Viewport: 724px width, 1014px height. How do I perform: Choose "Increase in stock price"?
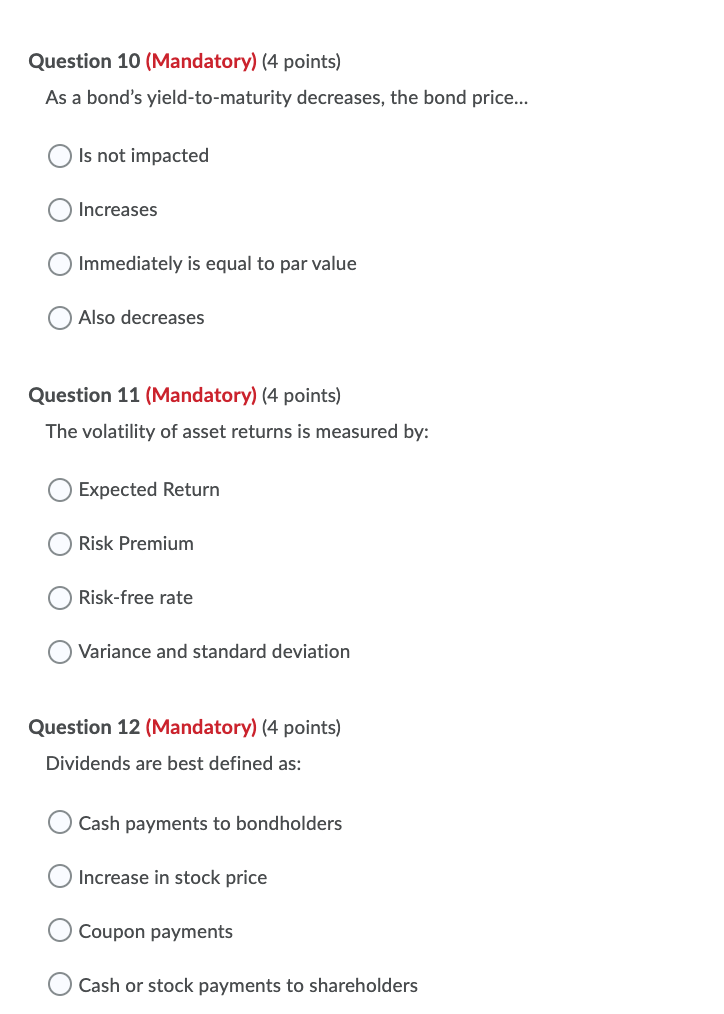(x=59, y=876)
